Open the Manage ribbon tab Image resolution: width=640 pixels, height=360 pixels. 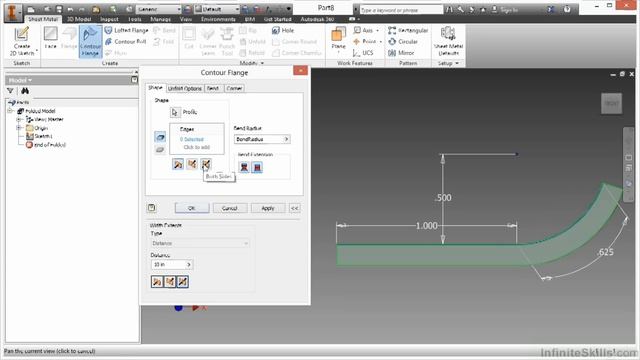tap(160, 19)
